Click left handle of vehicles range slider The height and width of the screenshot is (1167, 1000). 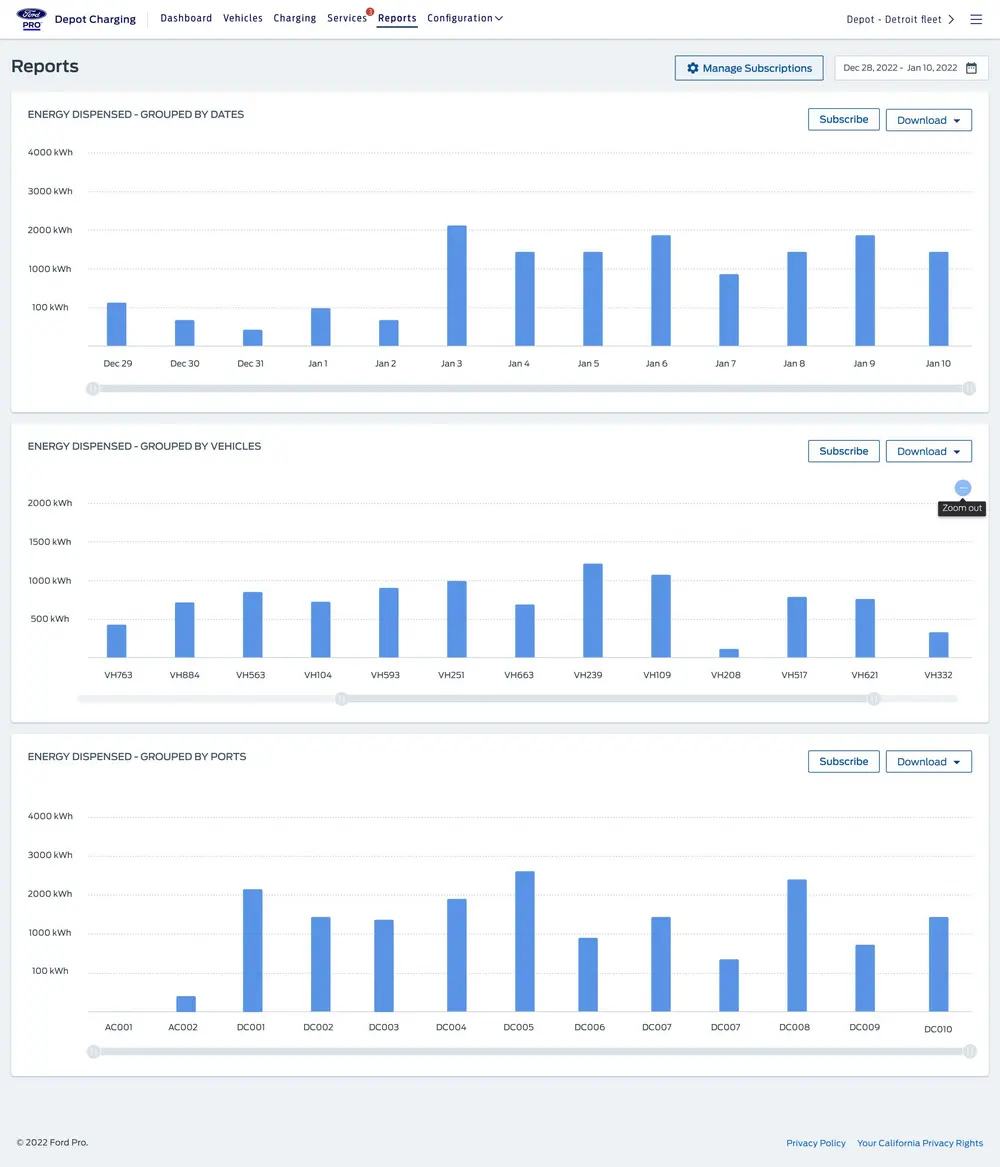coord(341,699)
